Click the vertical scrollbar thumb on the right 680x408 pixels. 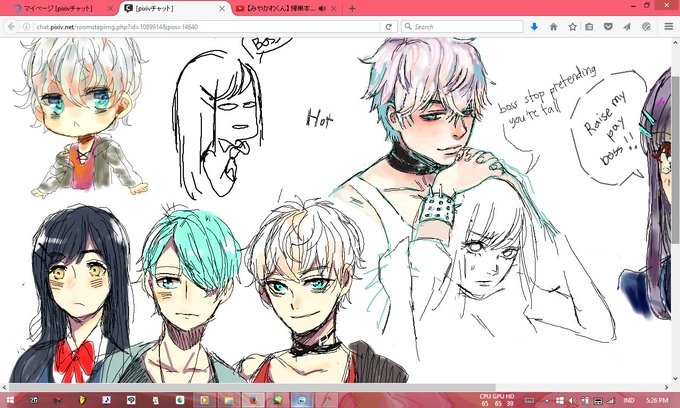[676, 160]
